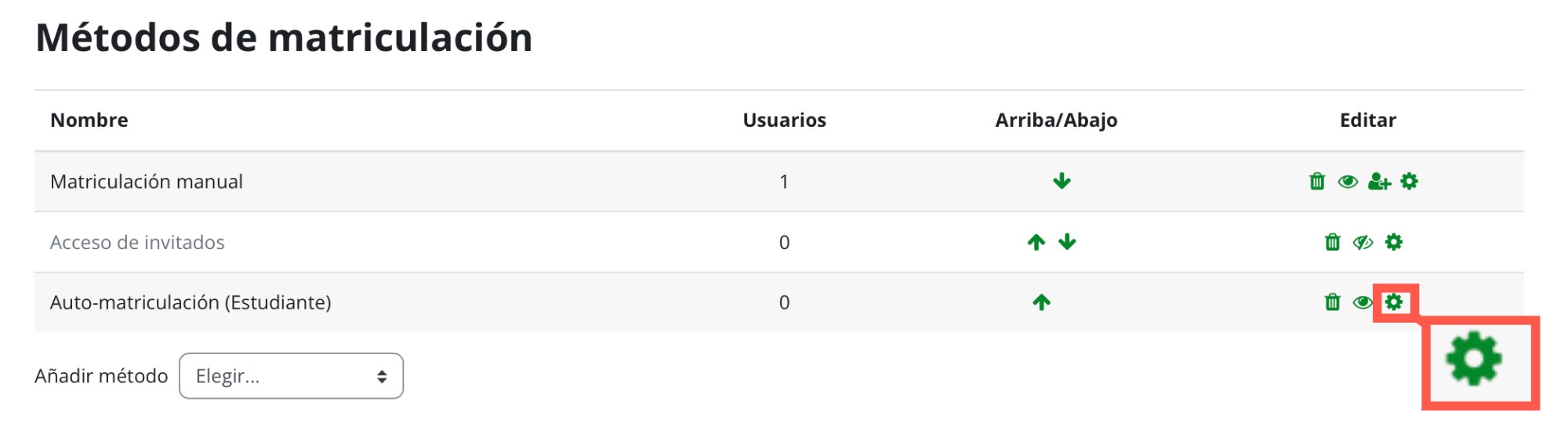1568x423 pixels.
Task: Open the Añadir método dropdown
Action: coord(291,376)
